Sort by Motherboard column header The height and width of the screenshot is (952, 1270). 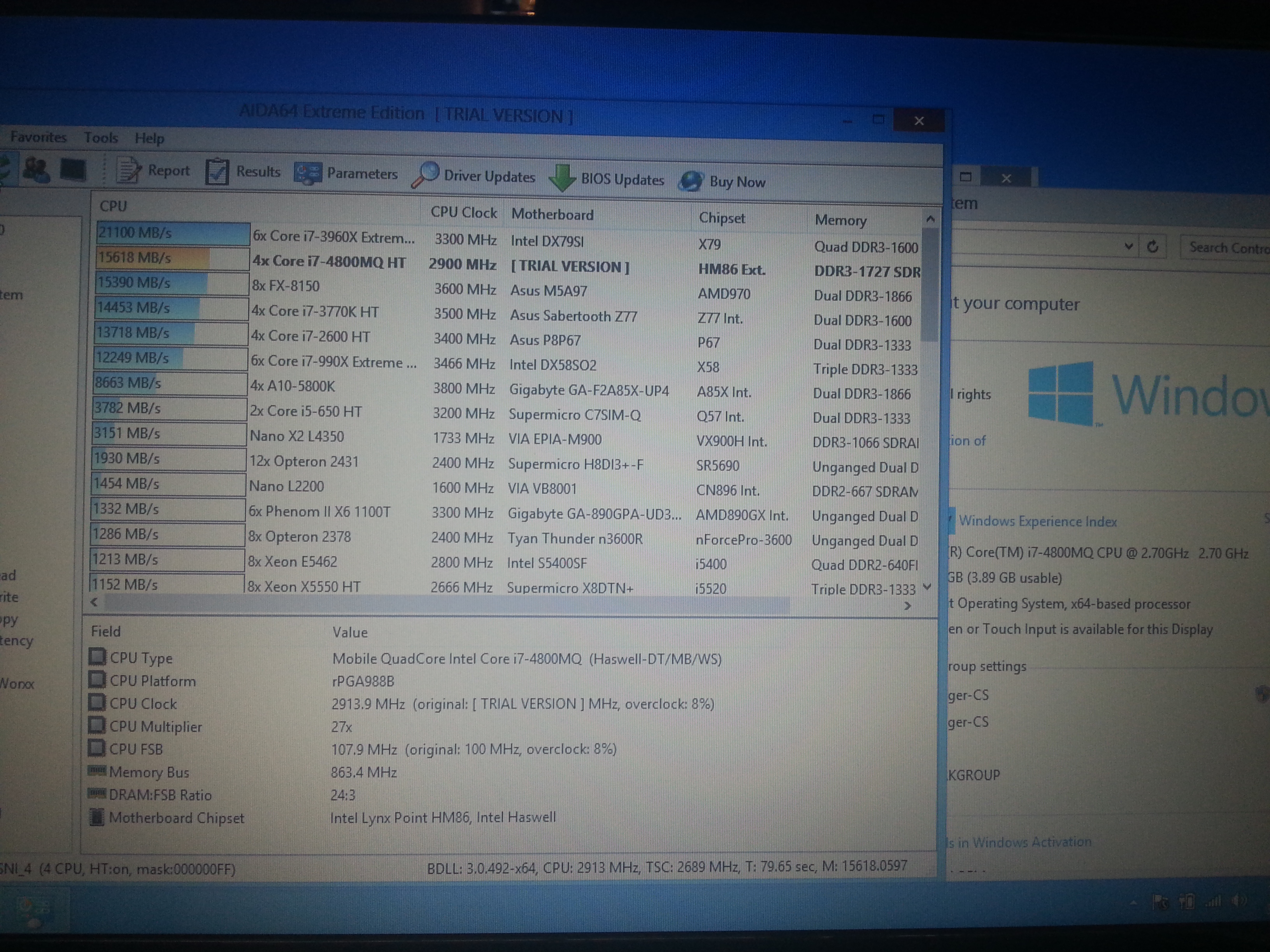pyautogui.click(x=553, y=215)
